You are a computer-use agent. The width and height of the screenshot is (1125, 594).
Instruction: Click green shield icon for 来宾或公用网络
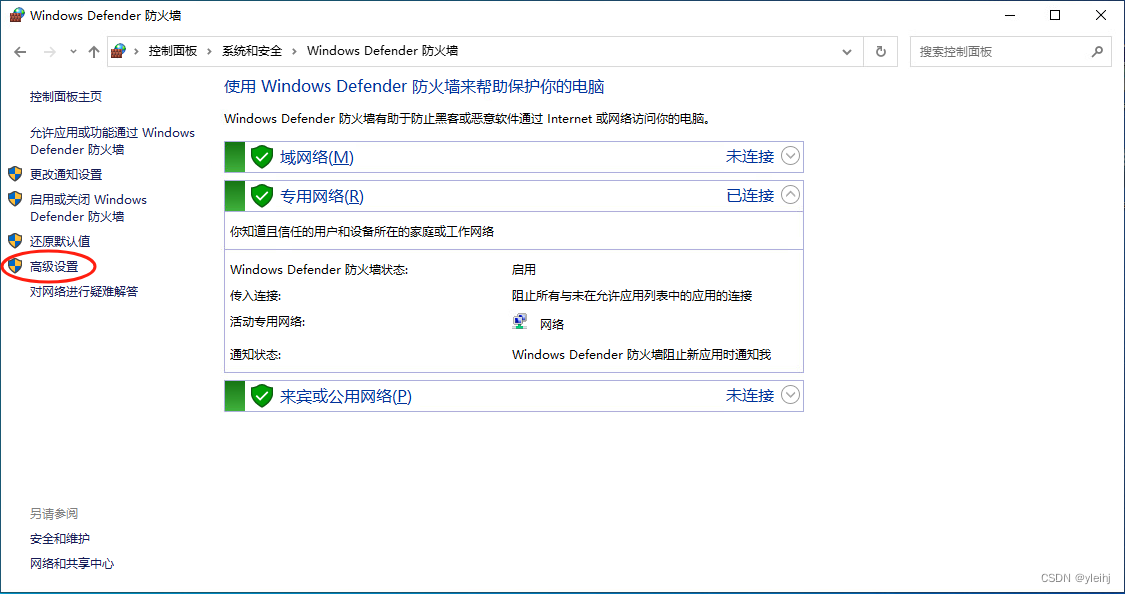(x=262, y=395)
